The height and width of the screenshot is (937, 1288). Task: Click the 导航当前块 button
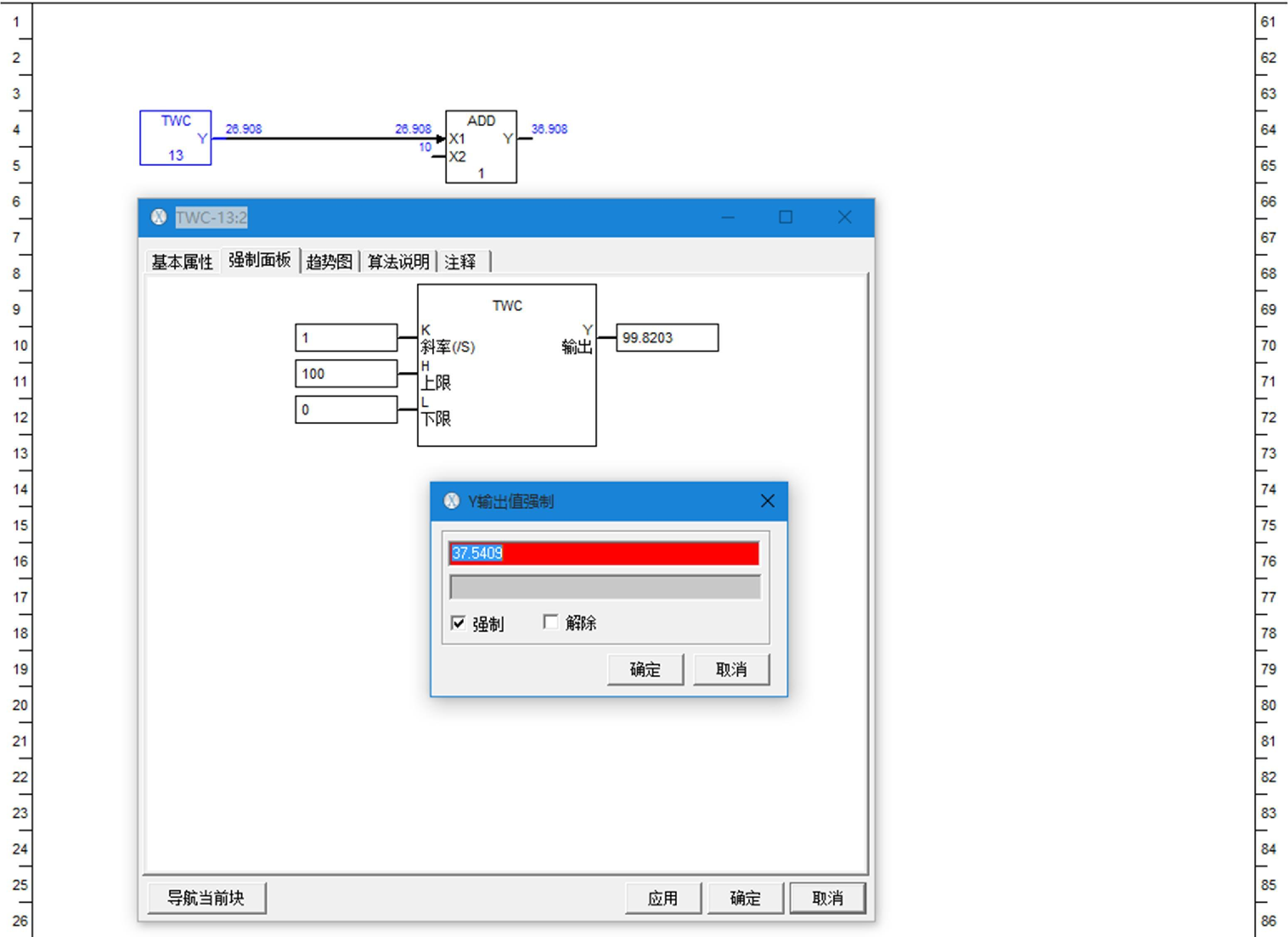pyautogui.click(x=206, y=898)
